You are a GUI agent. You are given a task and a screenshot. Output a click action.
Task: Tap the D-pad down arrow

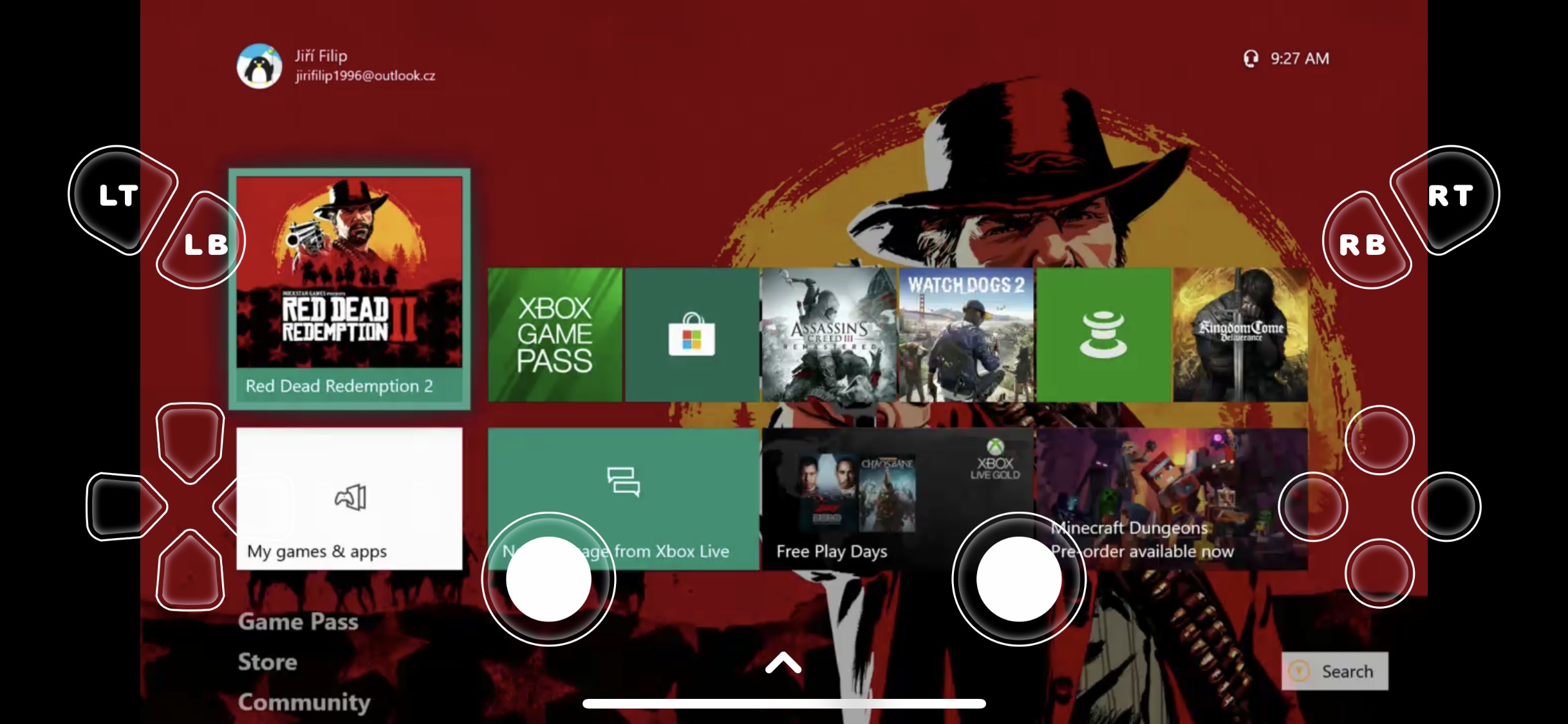pyautogui.click(x=191, y=571)
